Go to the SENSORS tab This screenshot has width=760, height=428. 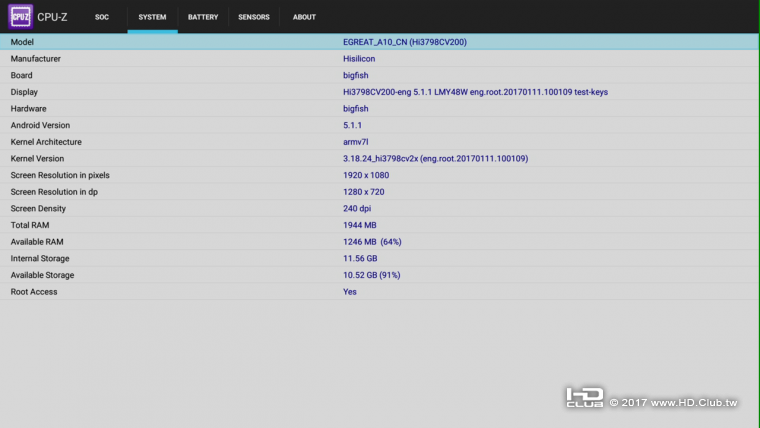point(253,17)
